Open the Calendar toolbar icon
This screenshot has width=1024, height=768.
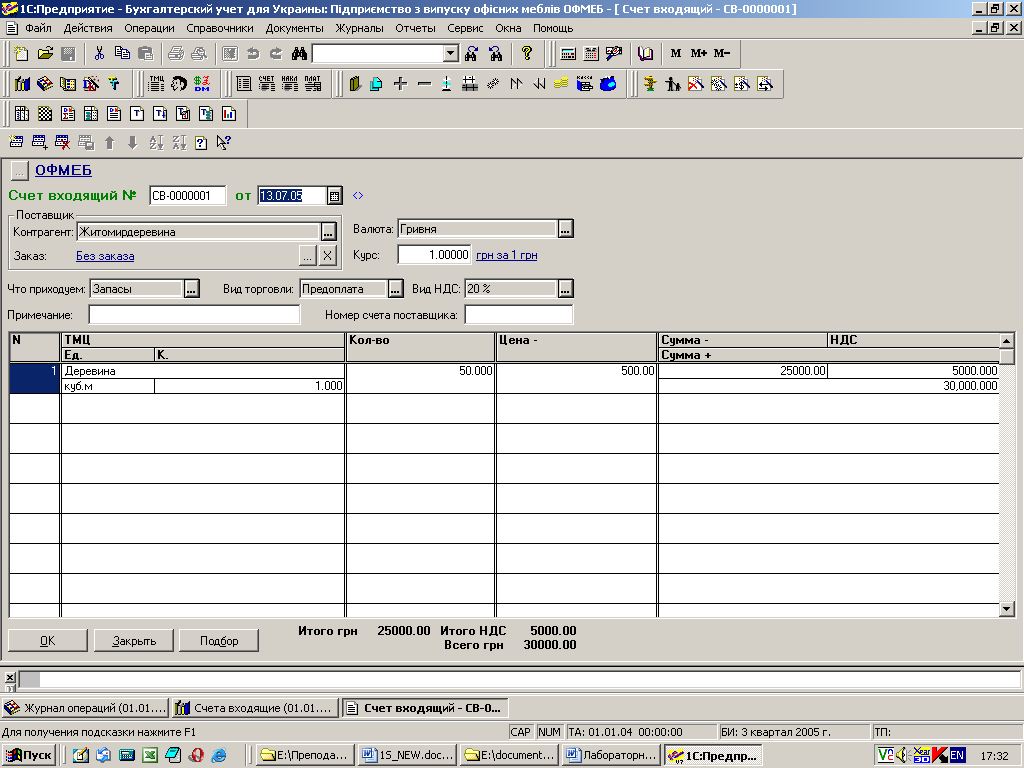tap(591, 54)
